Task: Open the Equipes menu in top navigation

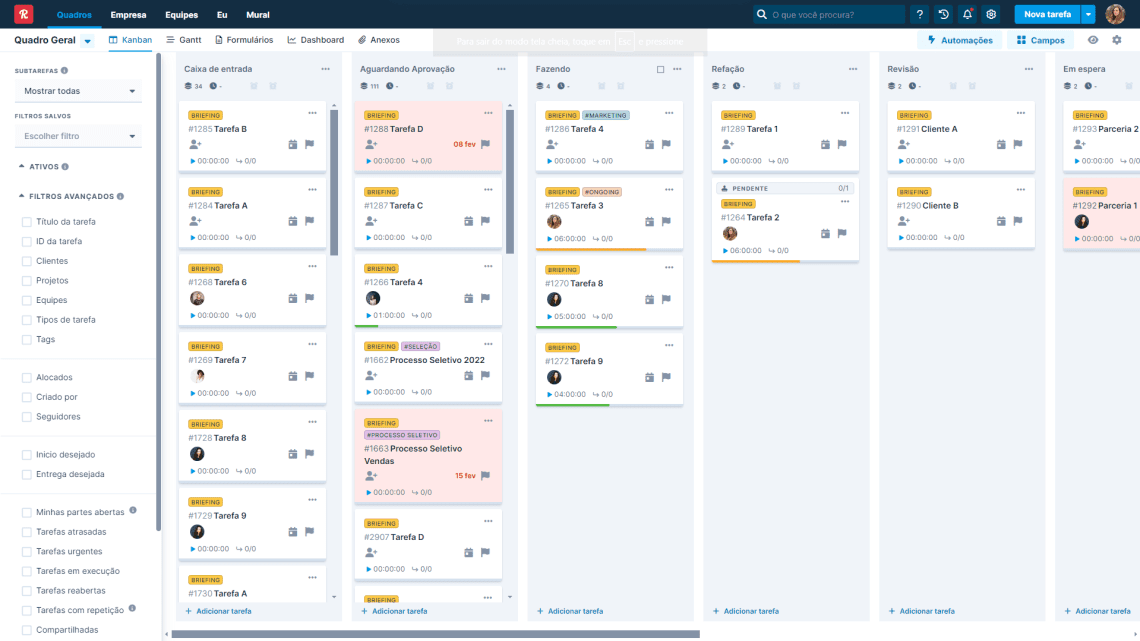Action: click(181, 15)
